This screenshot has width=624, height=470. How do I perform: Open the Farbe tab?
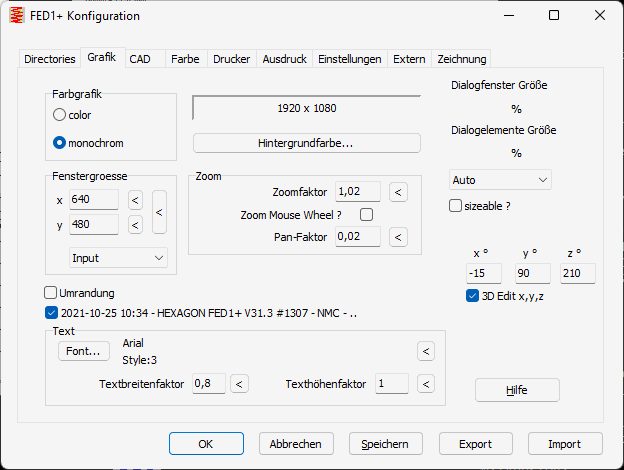(x=185, y=59)
